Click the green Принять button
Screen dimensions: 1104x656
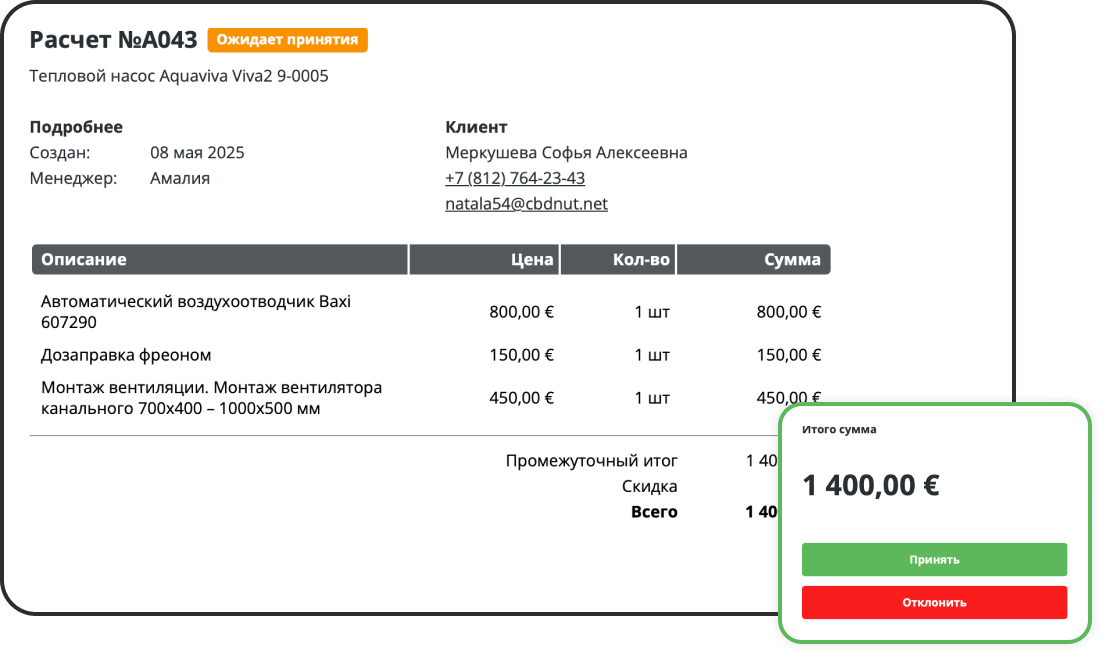click(x=934, y=559)
